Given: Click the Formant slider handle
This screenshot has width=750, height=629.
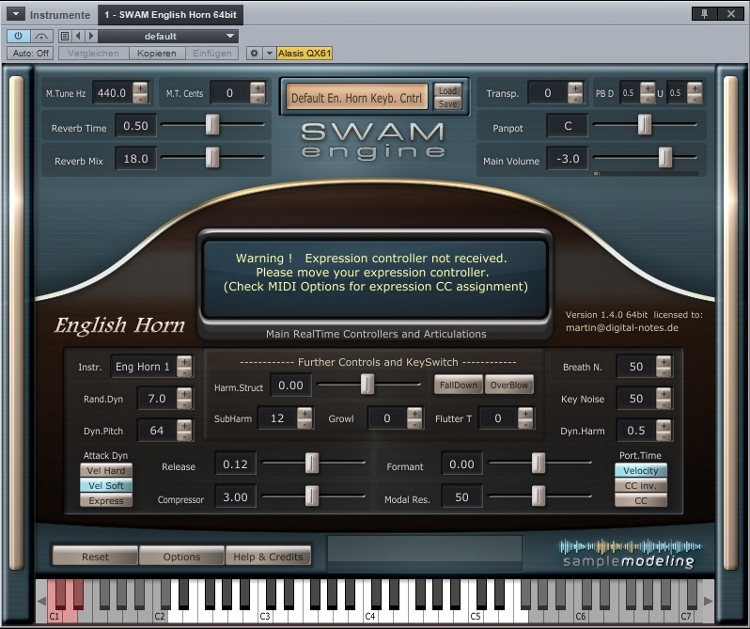Looking at the screenshot, I should pyautogui.click(x=539, y=463).
